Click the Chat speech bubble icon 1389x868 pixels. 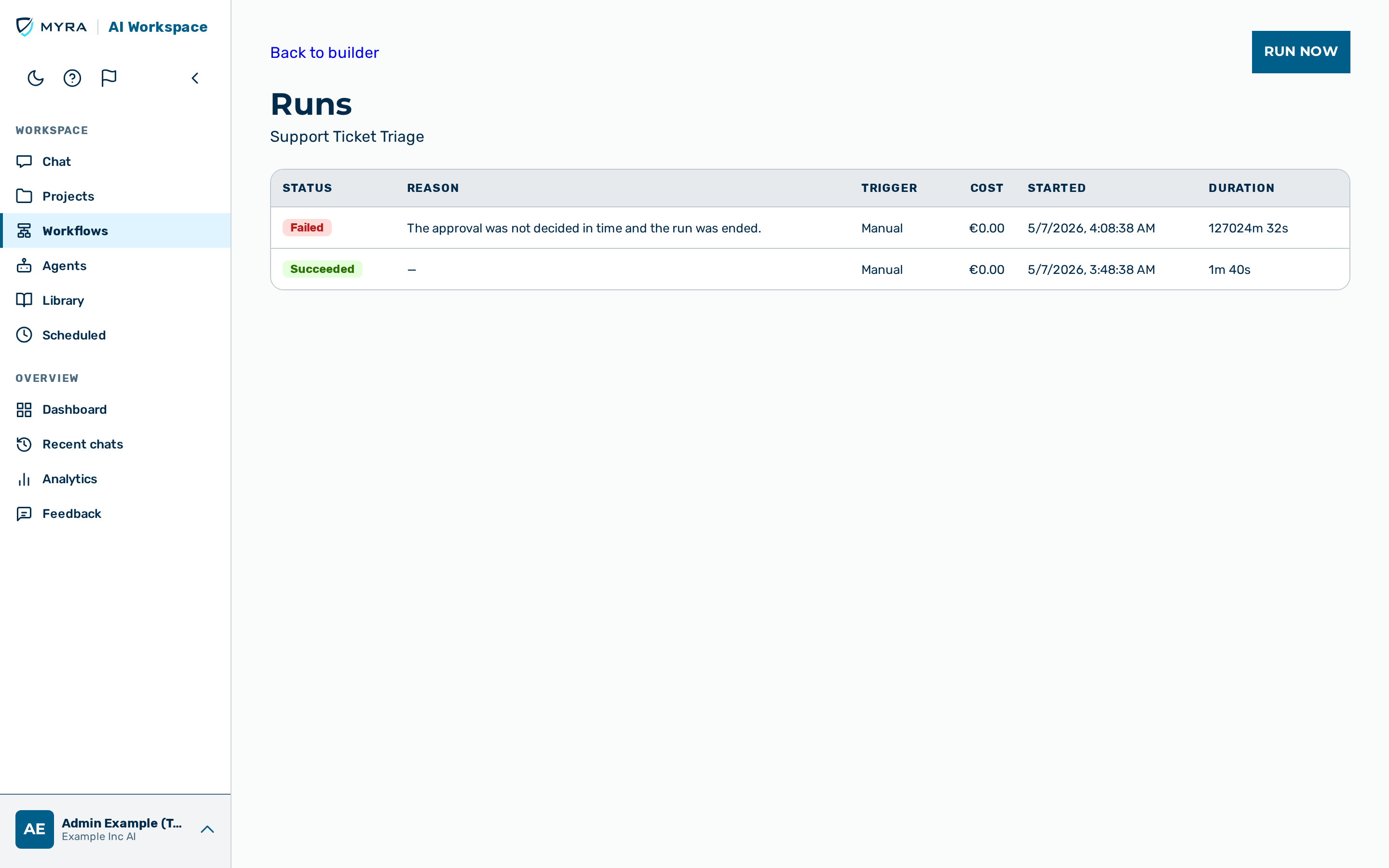24,162
